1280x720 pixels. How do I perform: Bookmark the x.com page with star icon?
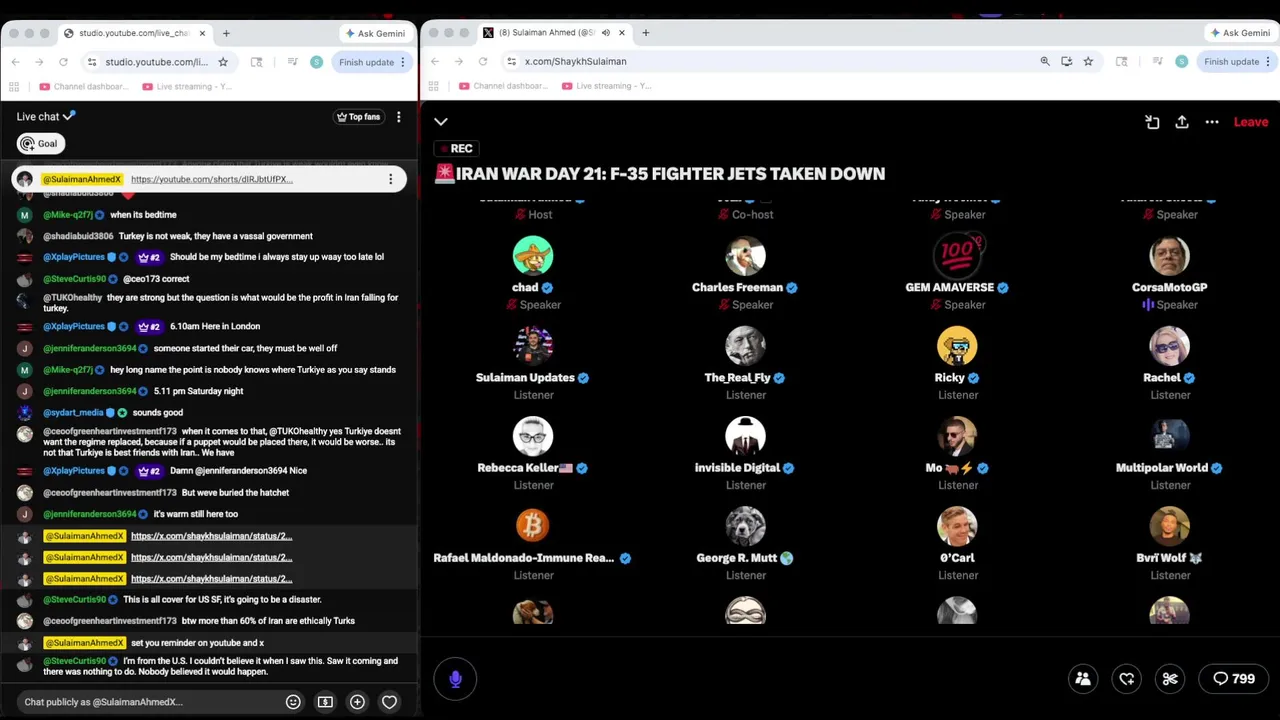[1088, 62]
